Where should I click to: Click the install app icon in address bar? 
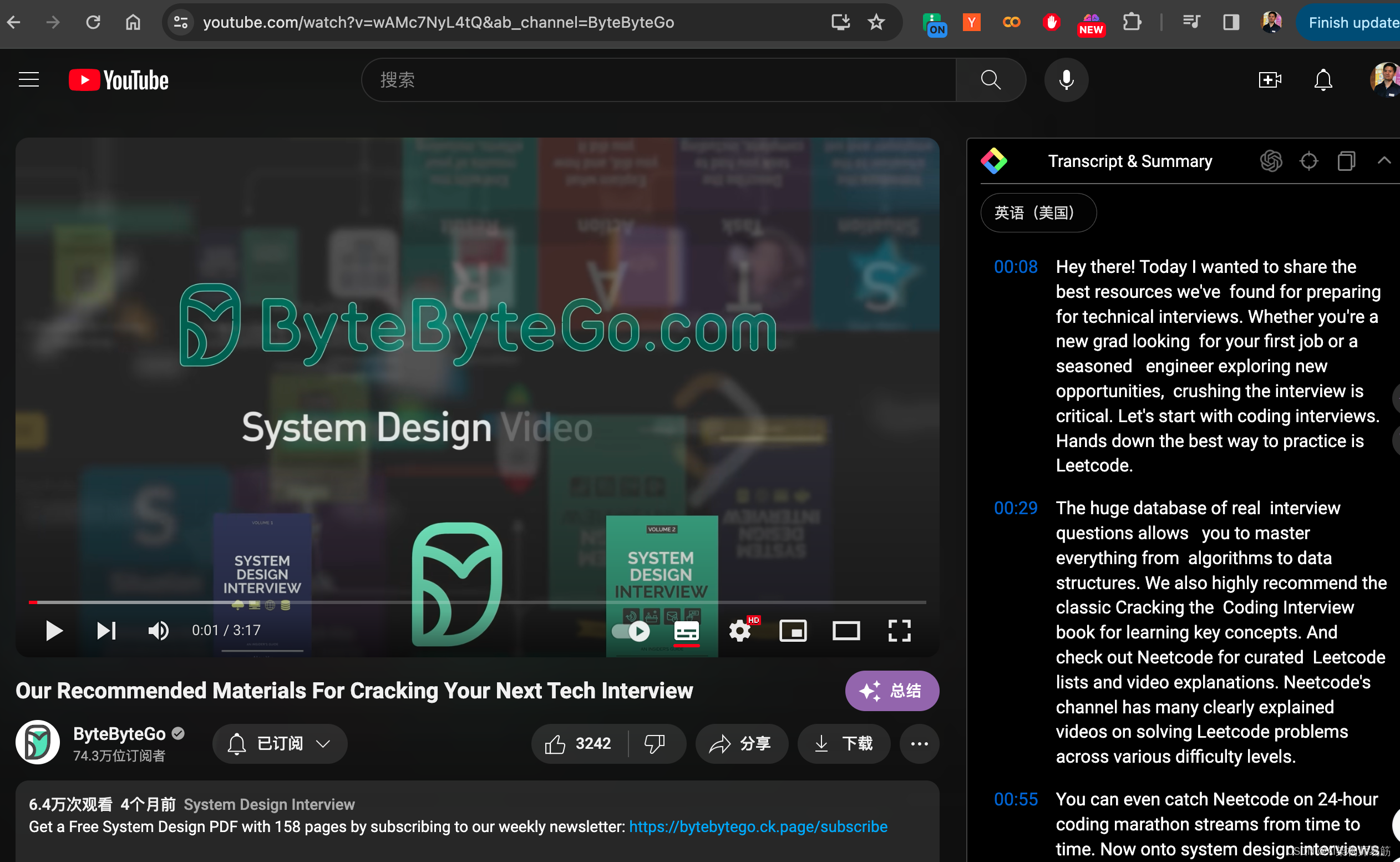point(840,22)
